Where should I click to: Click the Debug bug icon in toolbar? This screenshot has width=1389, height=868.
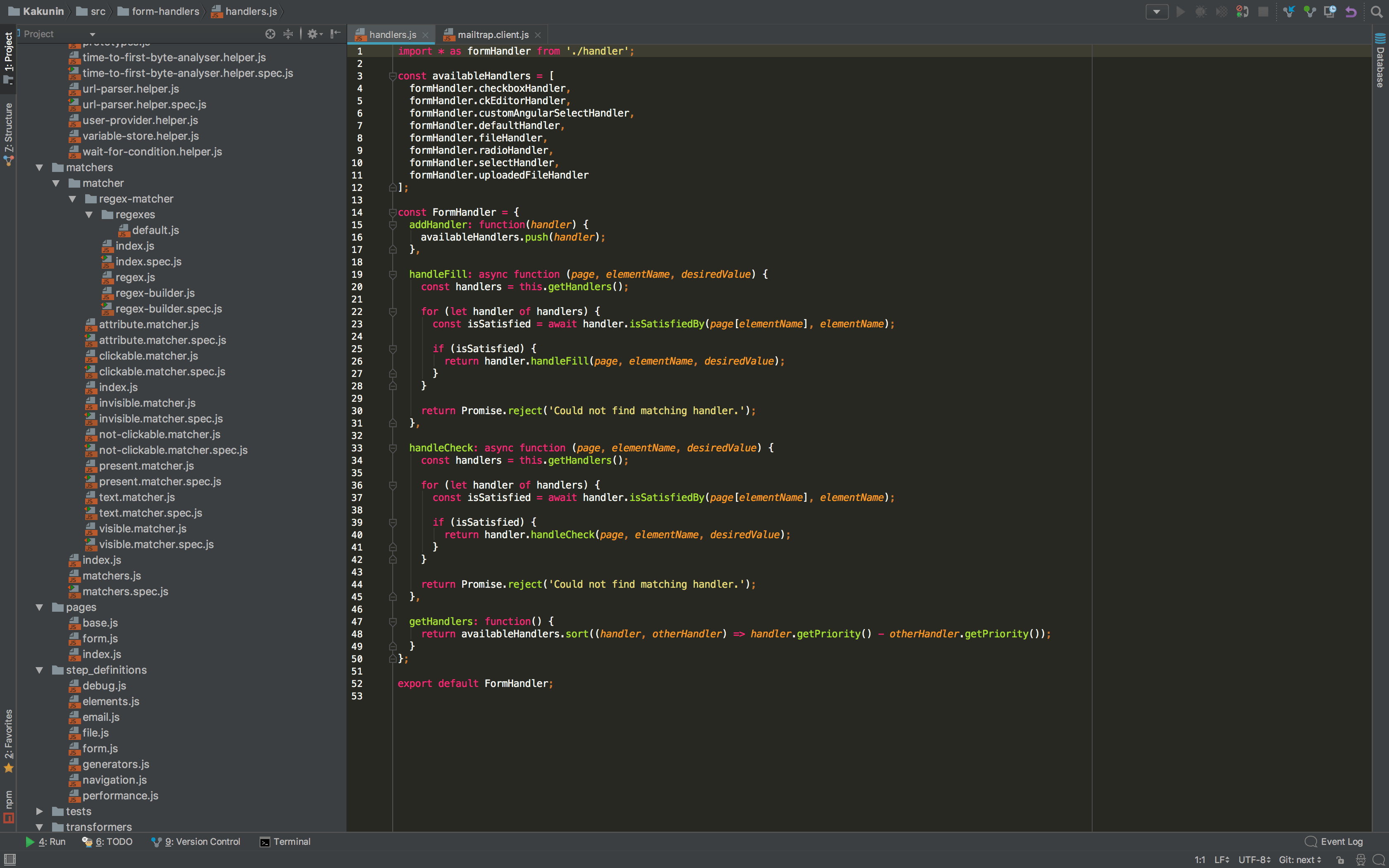click(x=1201, y=12)
